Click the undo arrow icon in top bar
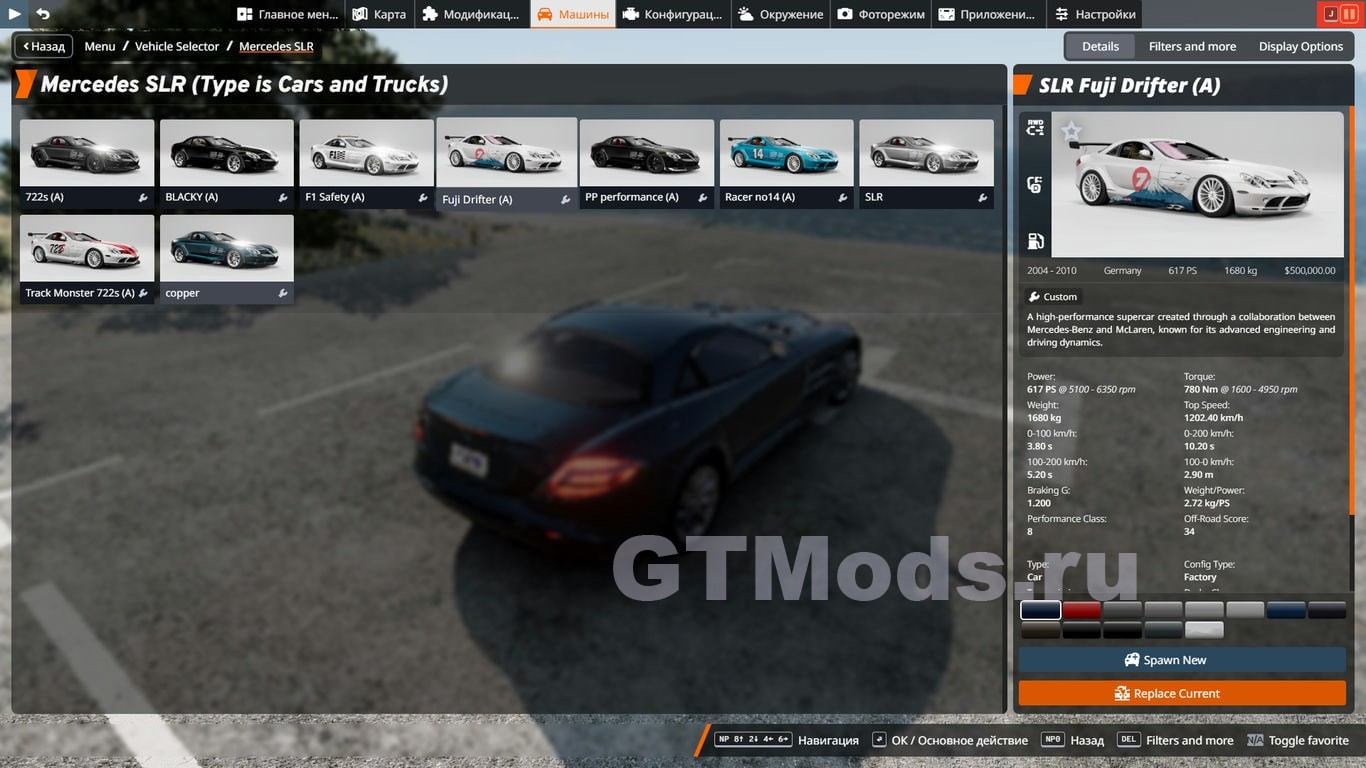 (43, 14)
